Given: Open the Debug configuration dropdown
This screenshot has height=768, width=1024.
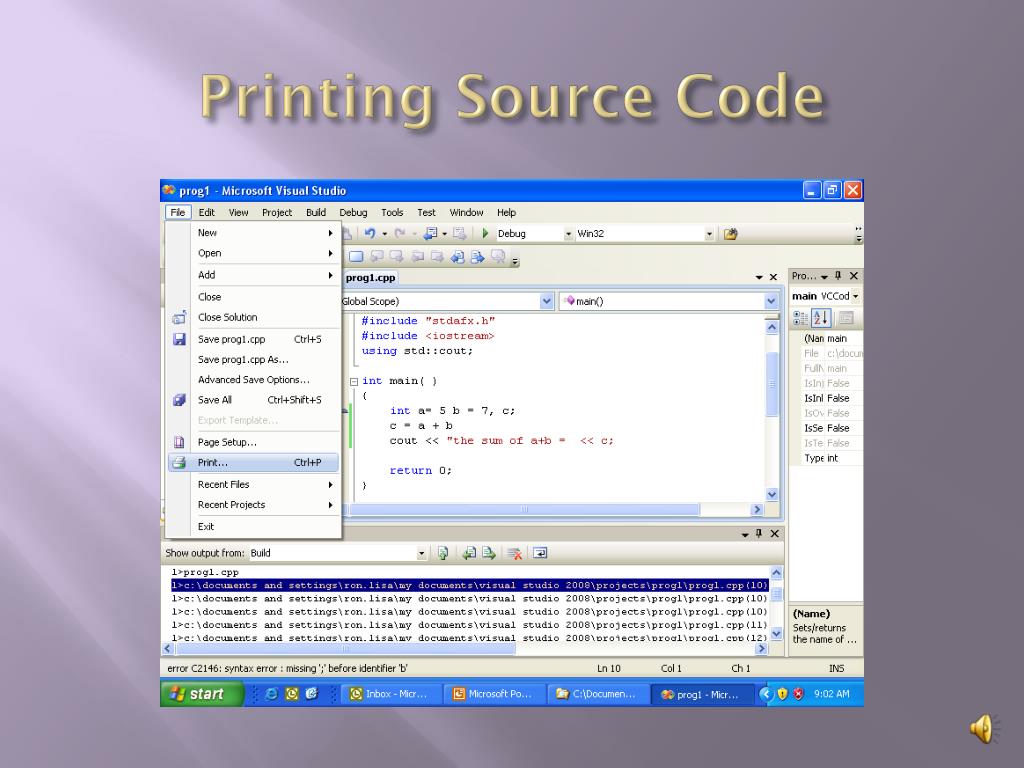Looking at the screenshot, I should [568, 234].
